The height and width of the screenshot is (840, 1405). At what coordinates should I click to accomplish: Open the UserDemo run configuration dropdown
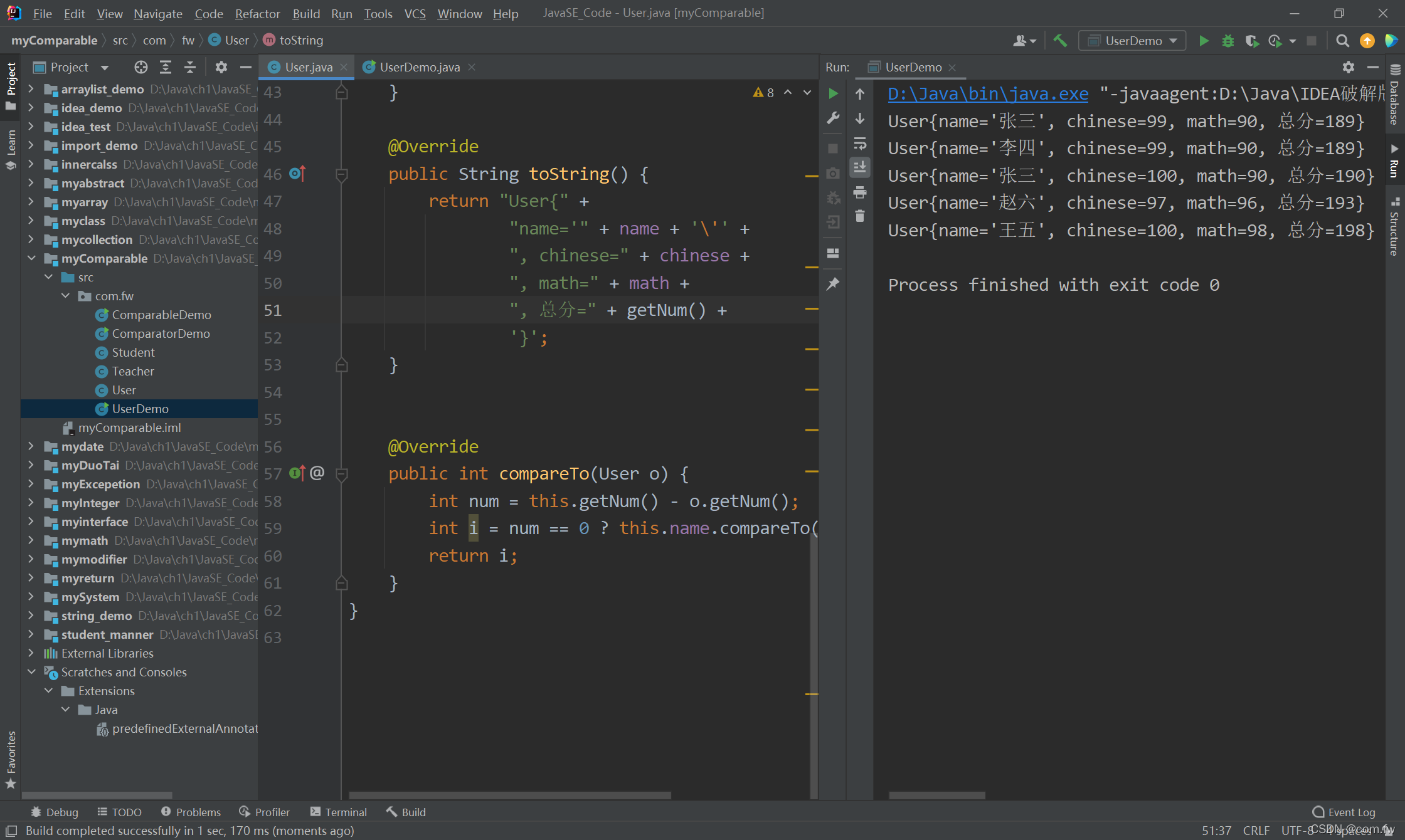coord(1132,41)
